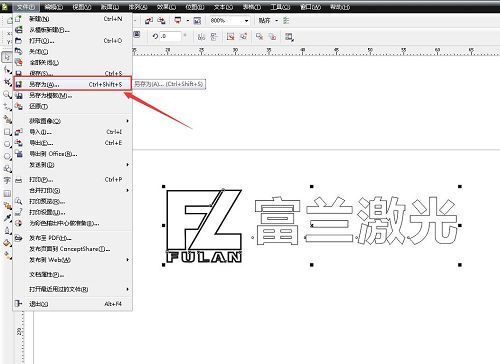Click Save As with the Ctrl+Shift+S shortcut
This screenshot has width=500, height=364.
tap(73, 84)
